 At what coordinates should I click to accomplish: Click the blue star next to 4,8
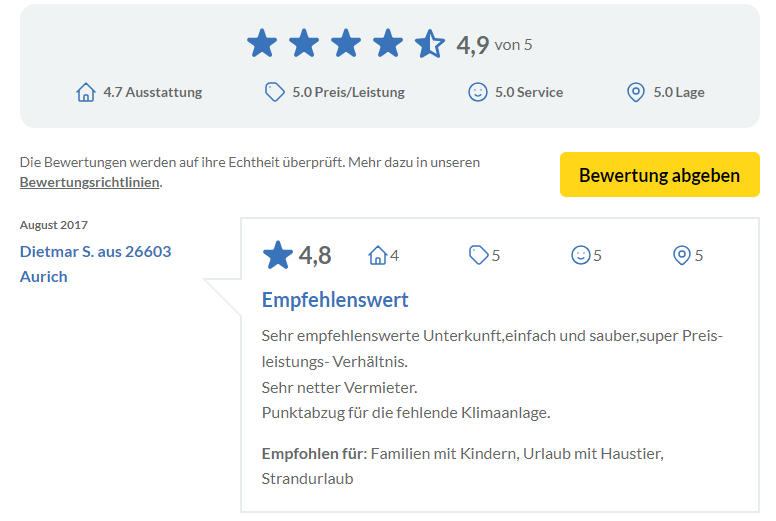(278, 255)
